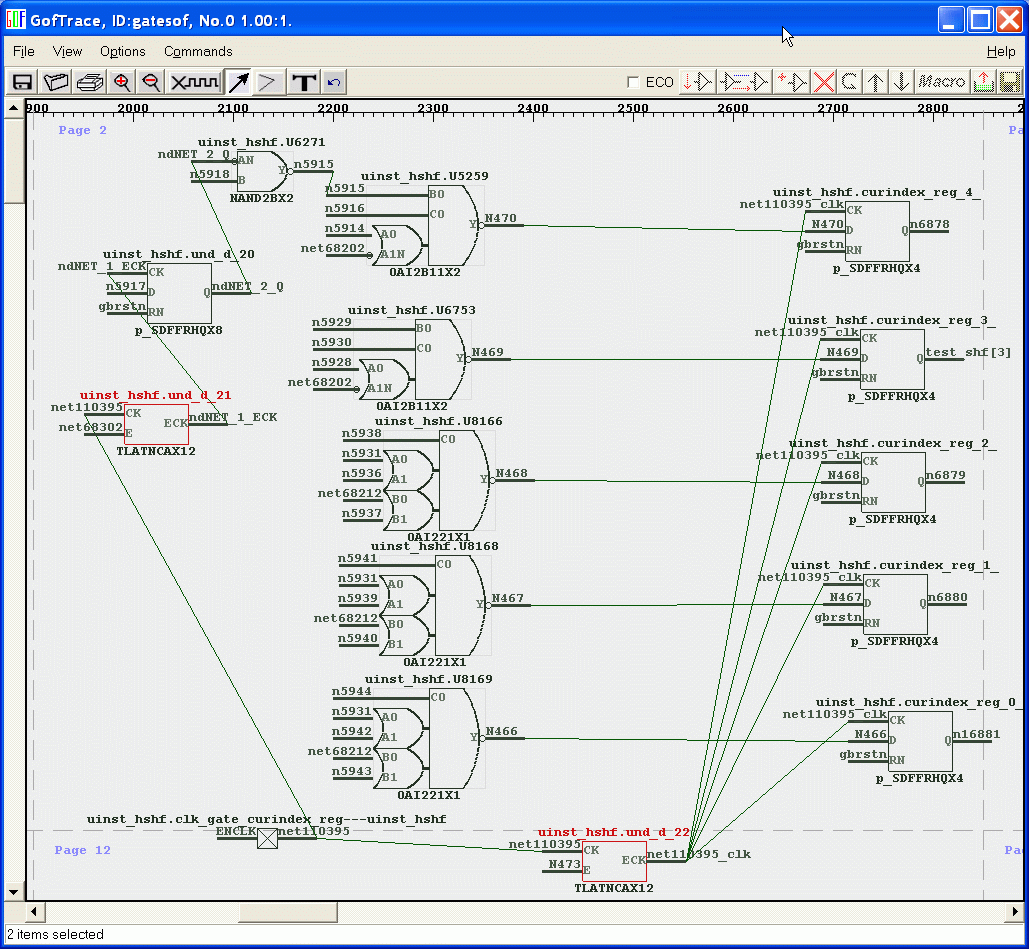This screenshot has width=1029, height=949.
Task: Open a file with the folder icon
Action: (56, 82)
